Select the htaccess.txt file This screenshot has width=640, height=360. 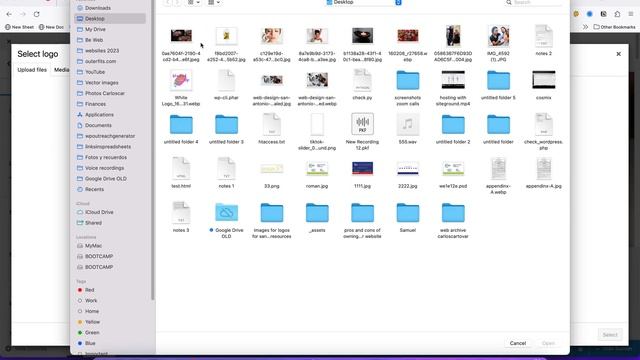271,124
